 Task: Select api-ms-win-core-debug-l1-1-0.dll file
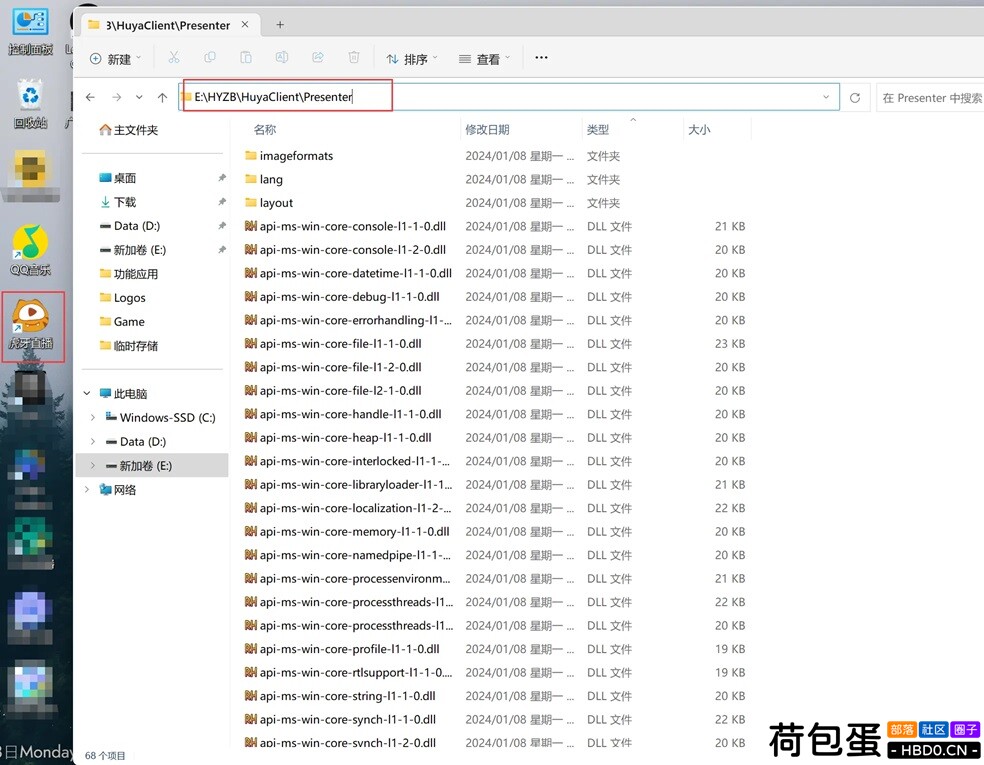[342, 296]
